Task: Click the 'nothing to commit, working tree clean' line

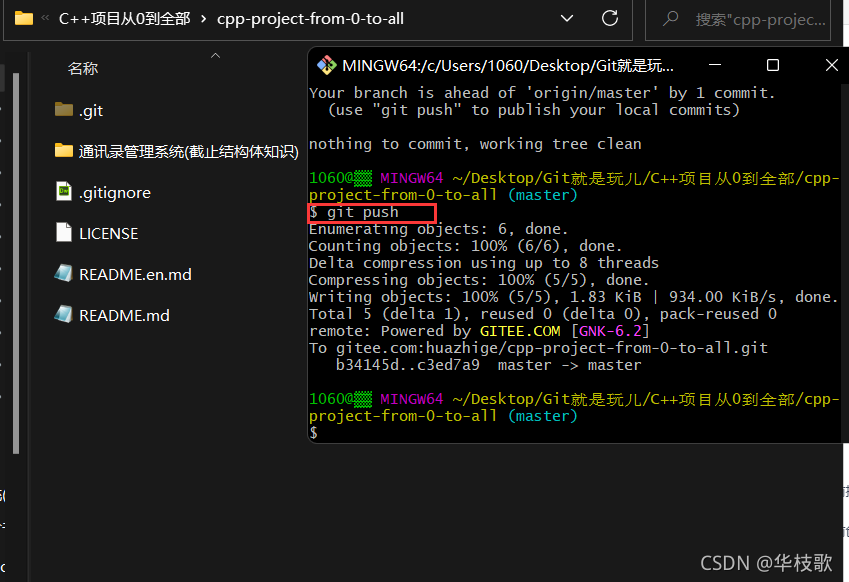Action: click(475, 145)
